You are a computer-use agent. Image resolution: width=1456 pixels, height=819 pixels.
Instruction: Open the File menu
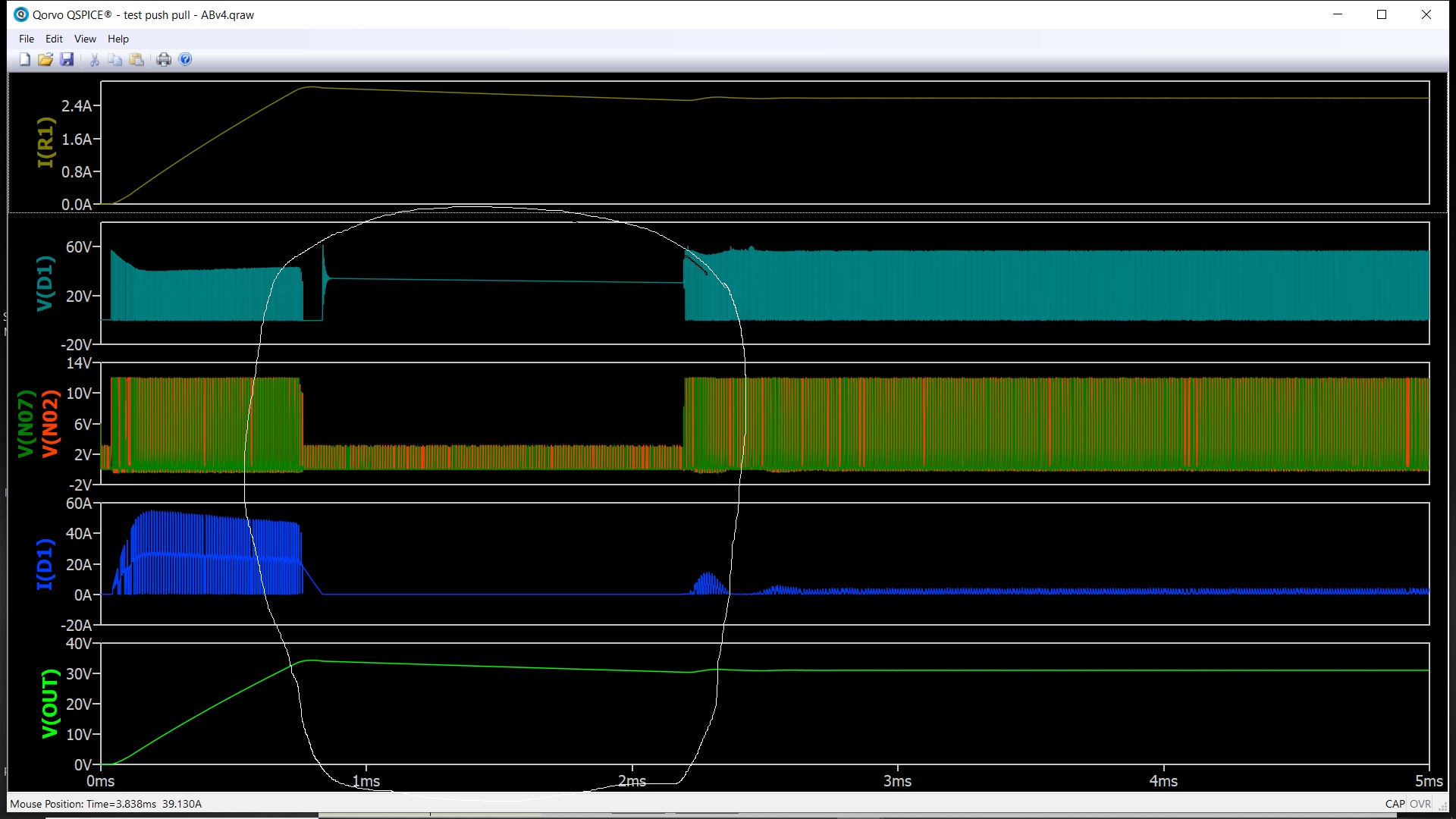pyautogui.click(x=27, y=39)
